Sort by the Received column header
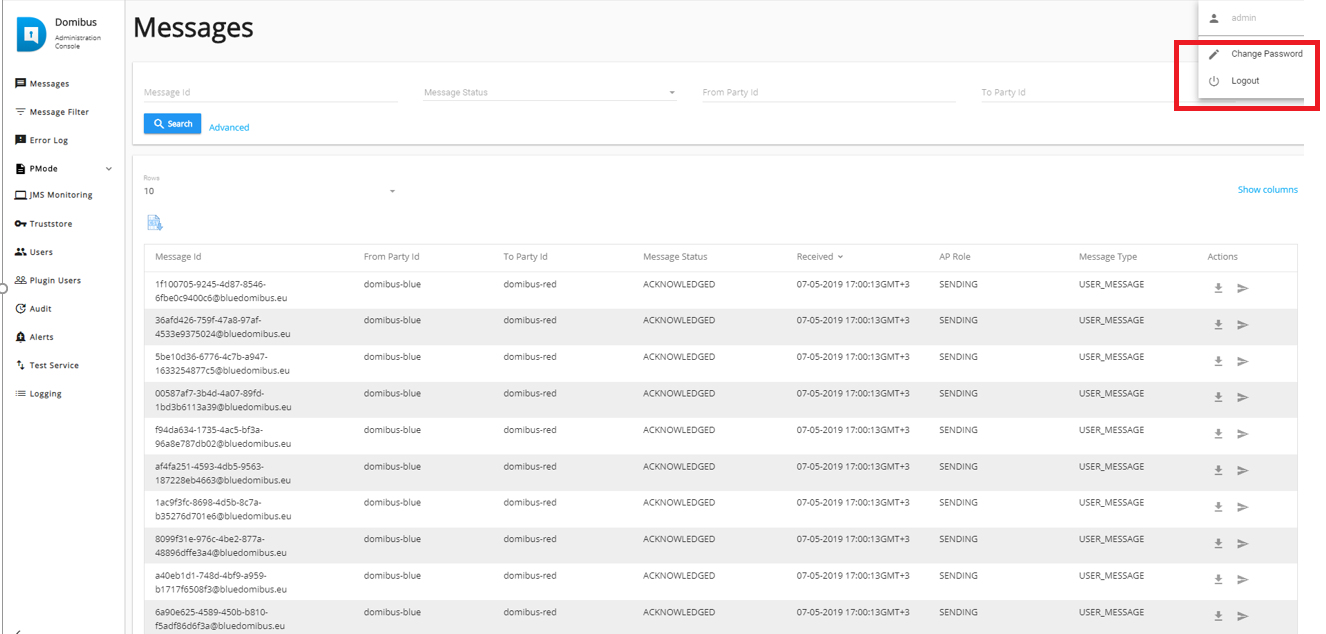1326x634 pixels. [x=820, y=257]
